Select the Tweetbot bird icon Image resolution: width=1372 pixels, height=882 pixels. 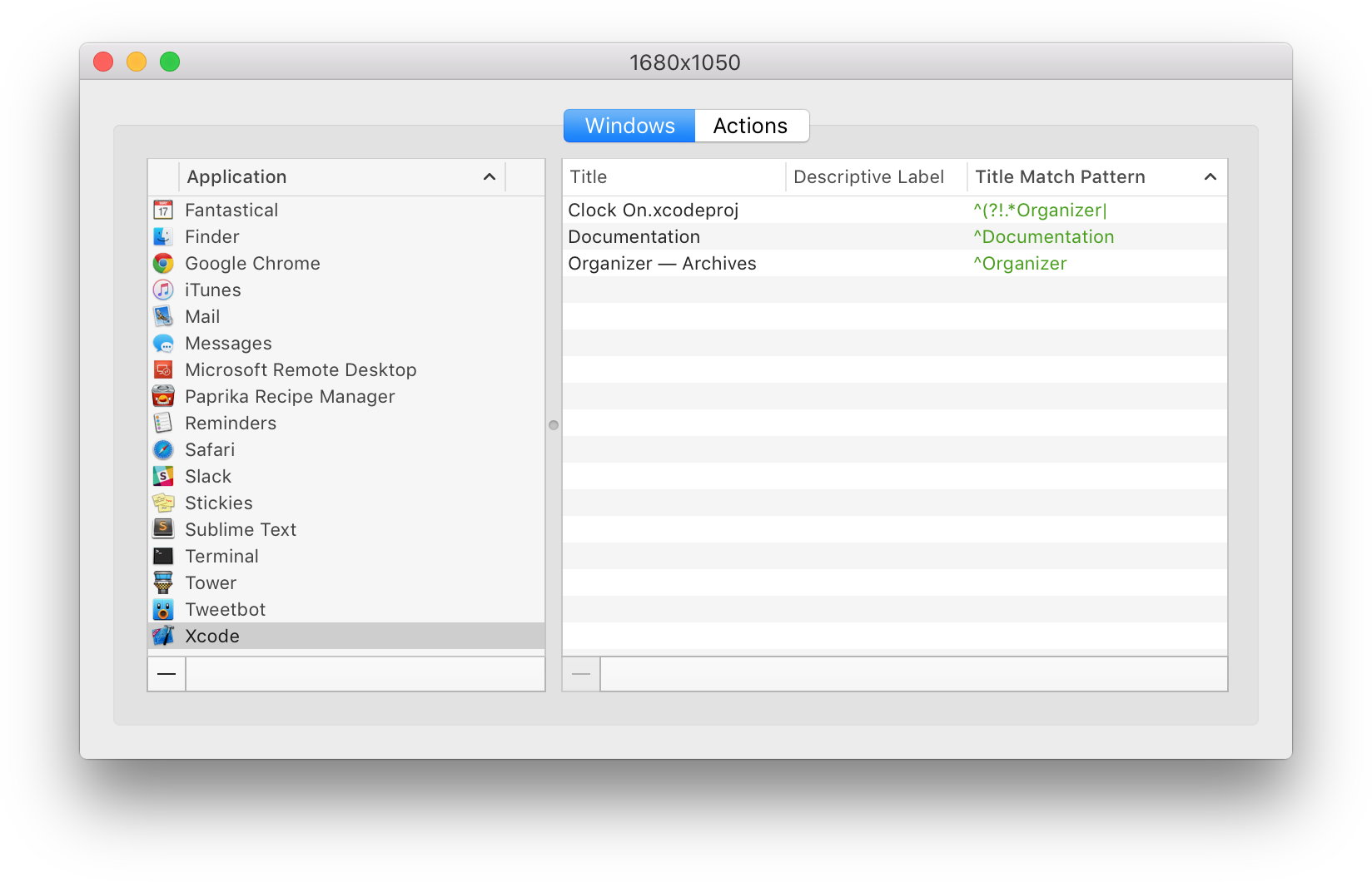pyautogui.click(x=163, y=609)
